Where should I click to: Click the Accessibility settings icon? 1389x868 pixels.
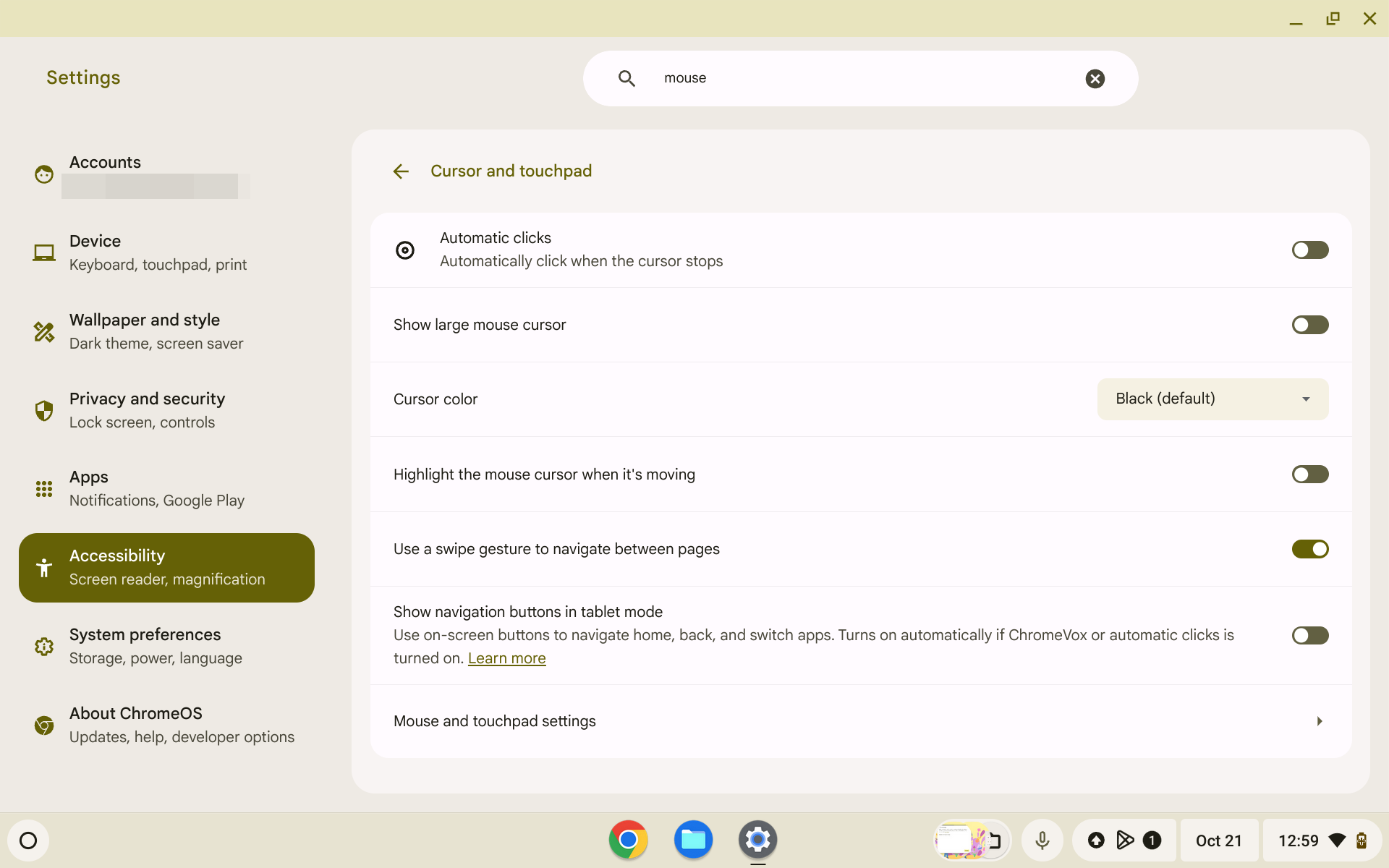pyautogui.click(x=44, y=567)
